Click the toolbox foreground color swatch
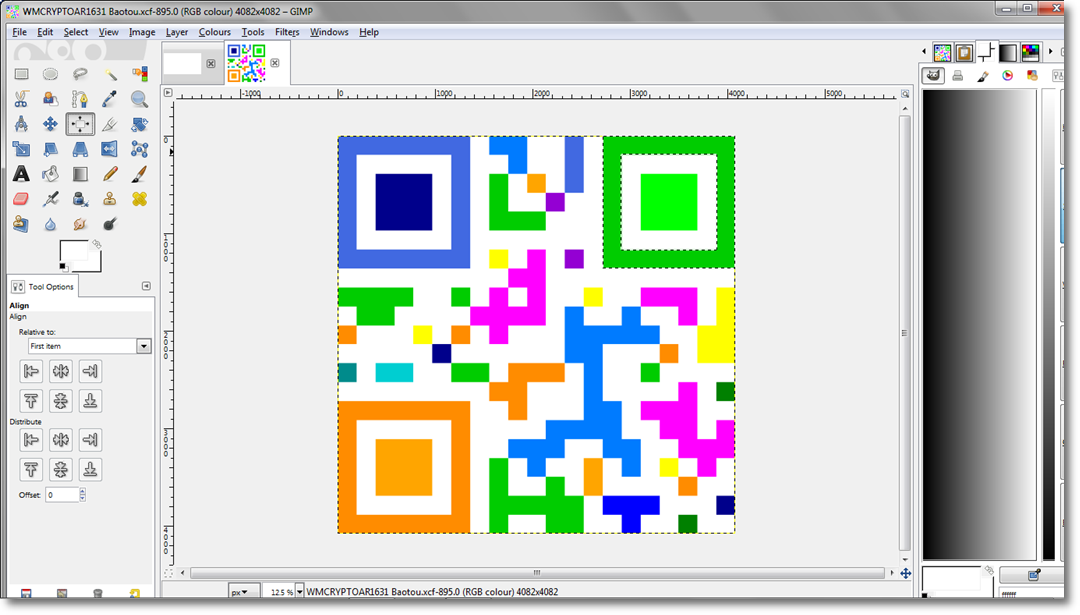 coord(73,251)
